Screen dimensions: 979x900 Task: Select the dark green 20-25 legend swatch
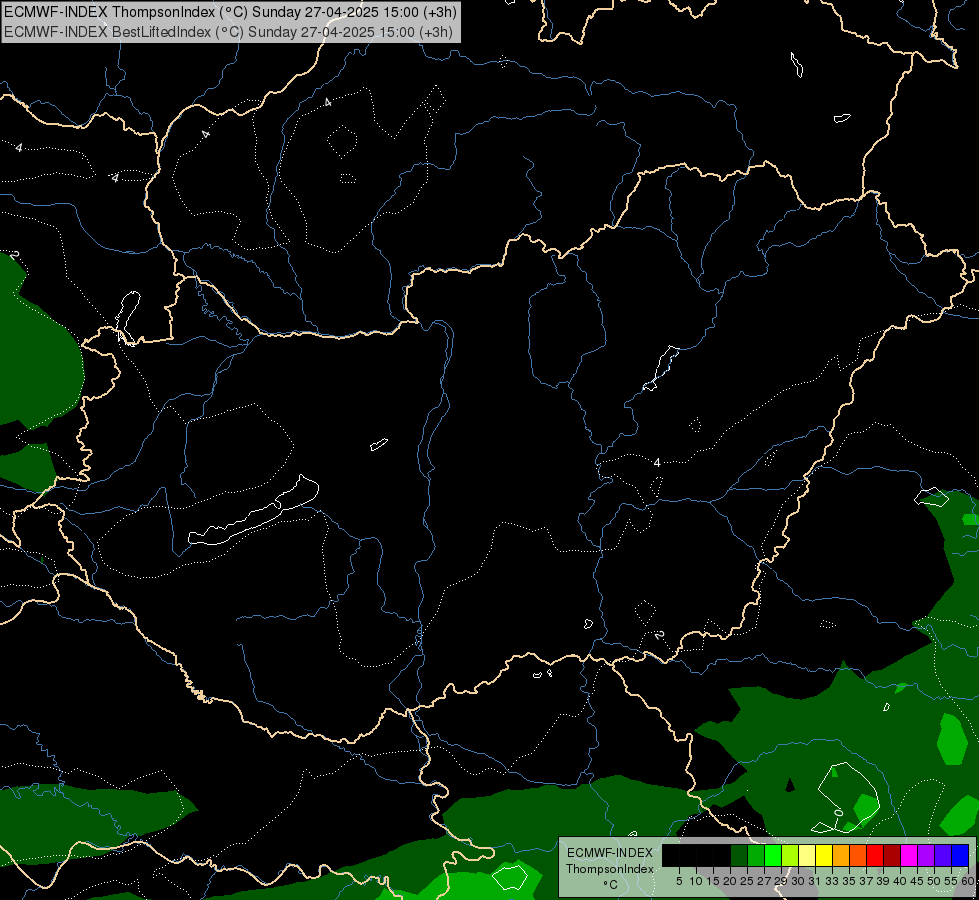point(739,855)
